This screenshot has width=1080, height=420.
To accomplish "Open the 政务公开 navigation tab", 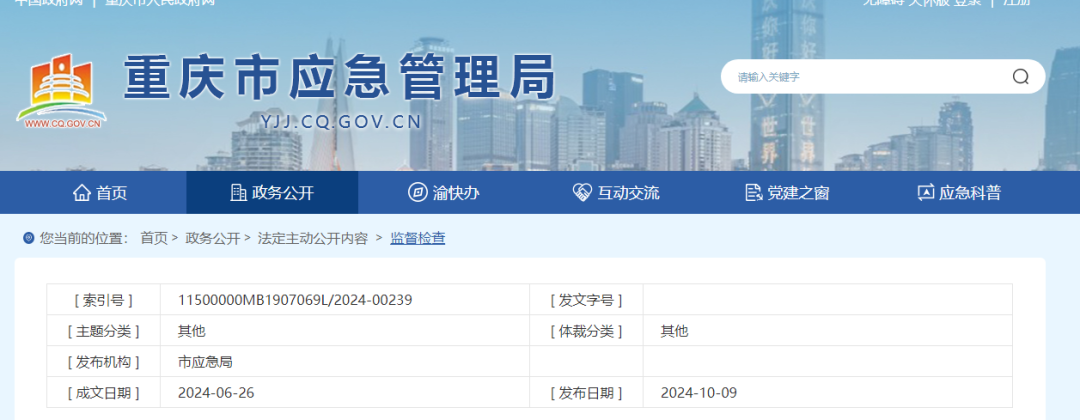I will [x=272, y=193].
